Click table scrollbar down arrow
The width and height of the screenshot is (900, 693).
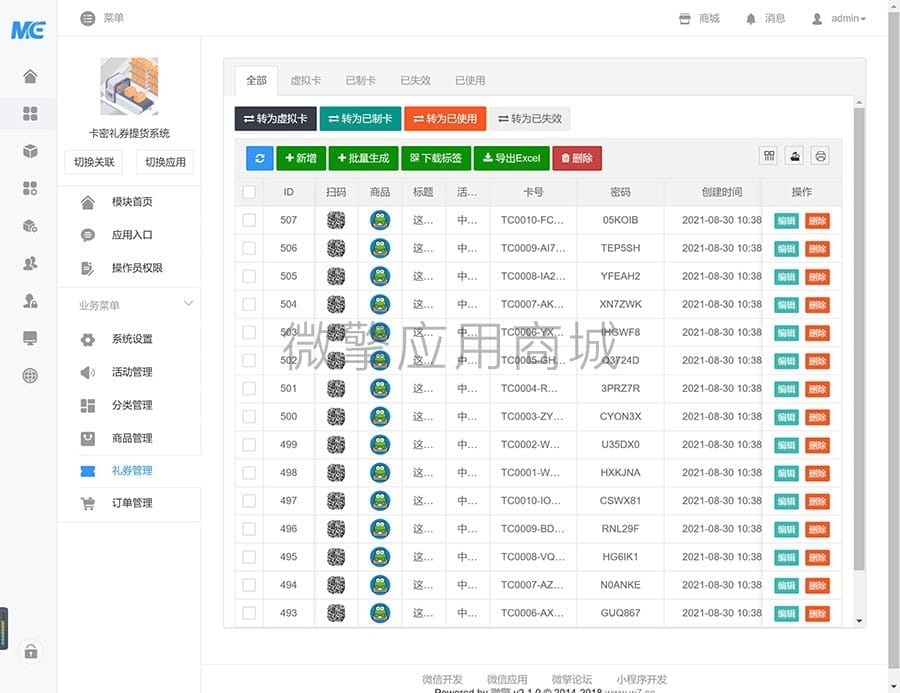tap(859, 621)
